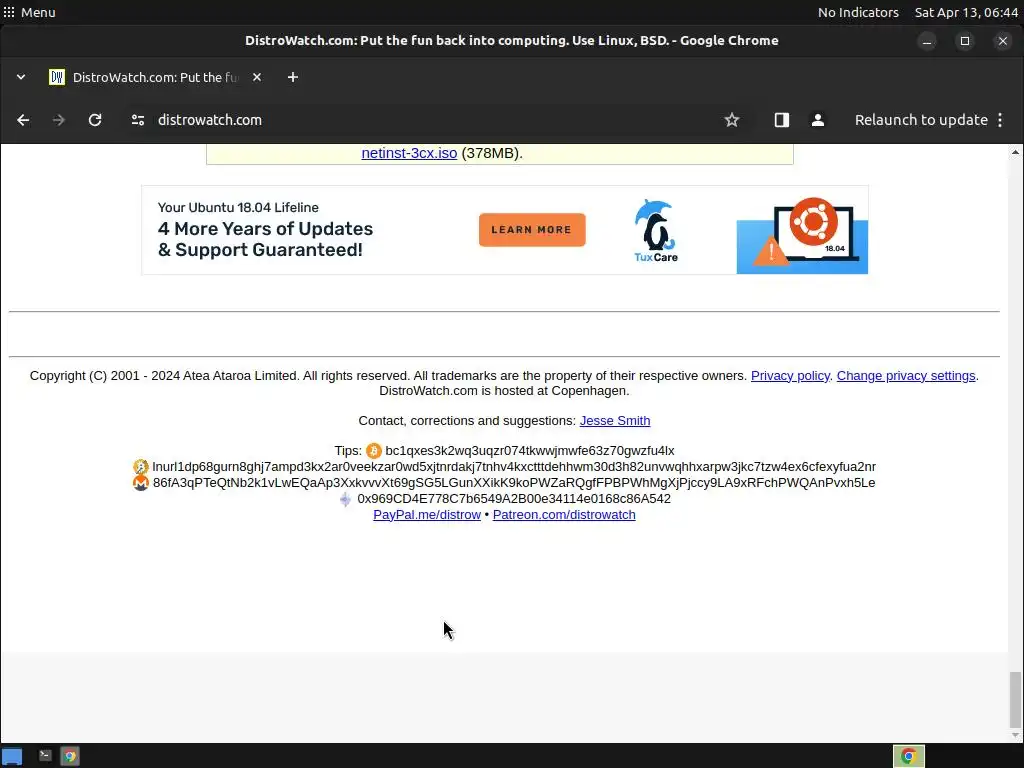The width and height of the screenshot is (1024, 768).
Task: Open the Privacy policy link
Action: [x=790, y=376]
